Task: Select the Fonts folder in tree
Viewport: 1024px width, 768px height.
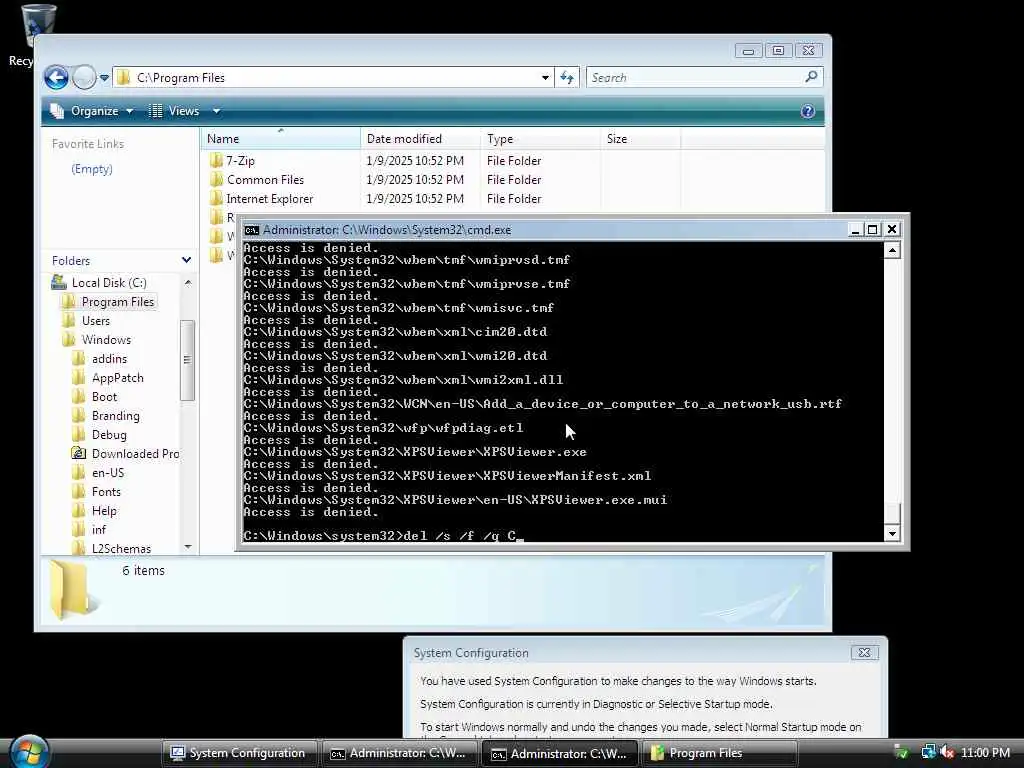Action: 106,491
